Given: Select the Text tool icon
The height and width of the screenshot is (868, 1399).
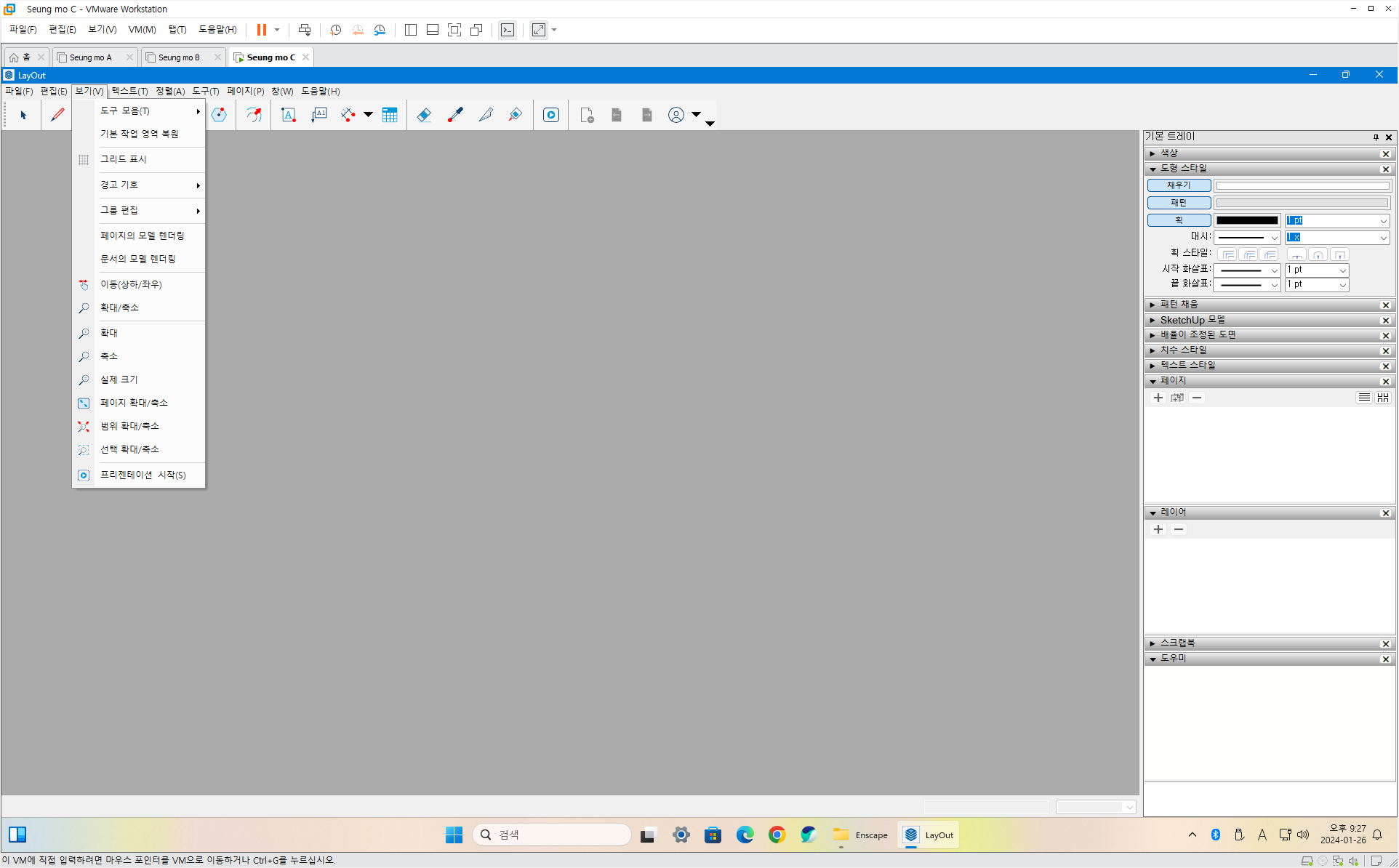Looking at the screenshot, I should click(289, 115).
